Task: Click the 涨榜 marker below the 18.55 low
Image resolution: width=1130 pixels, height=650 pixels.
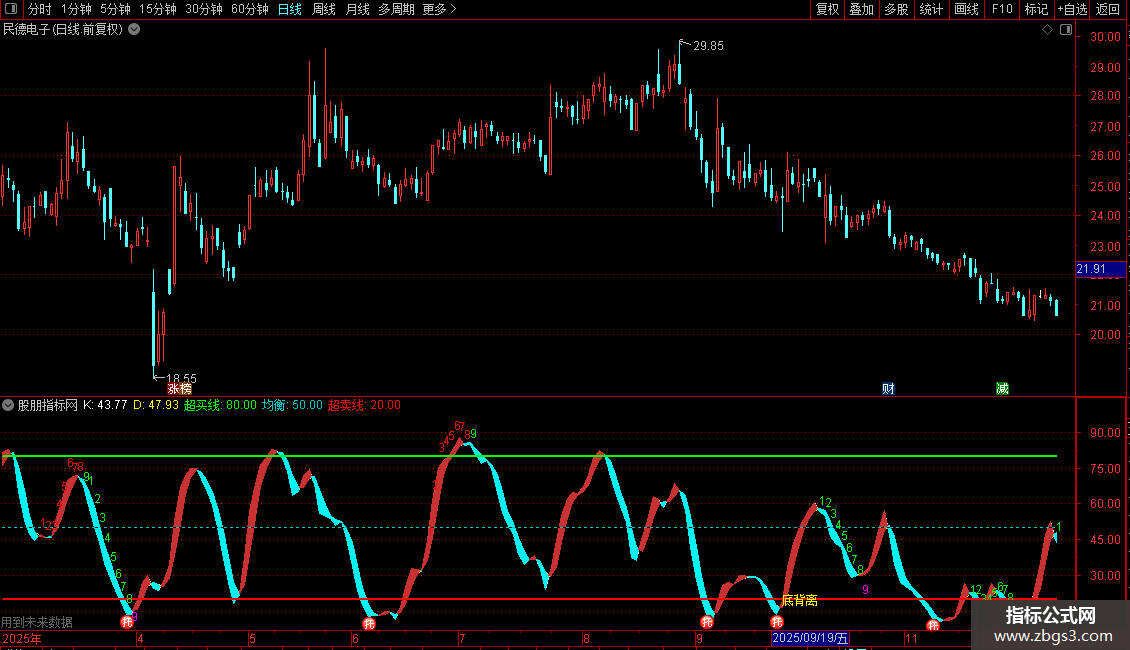Action: click(179, 388)
